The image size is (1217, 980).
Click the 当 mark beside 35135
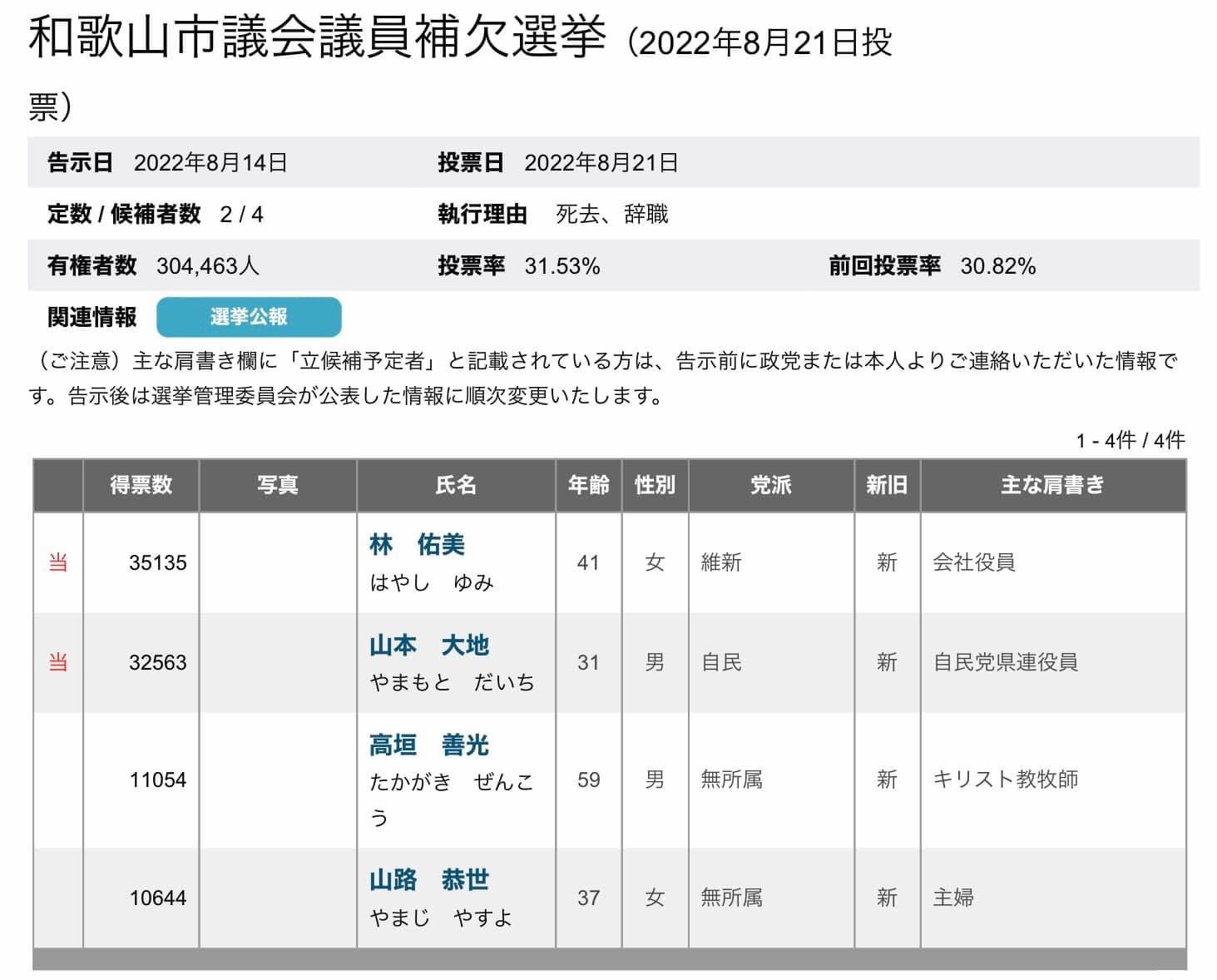[x=57, y=563]
